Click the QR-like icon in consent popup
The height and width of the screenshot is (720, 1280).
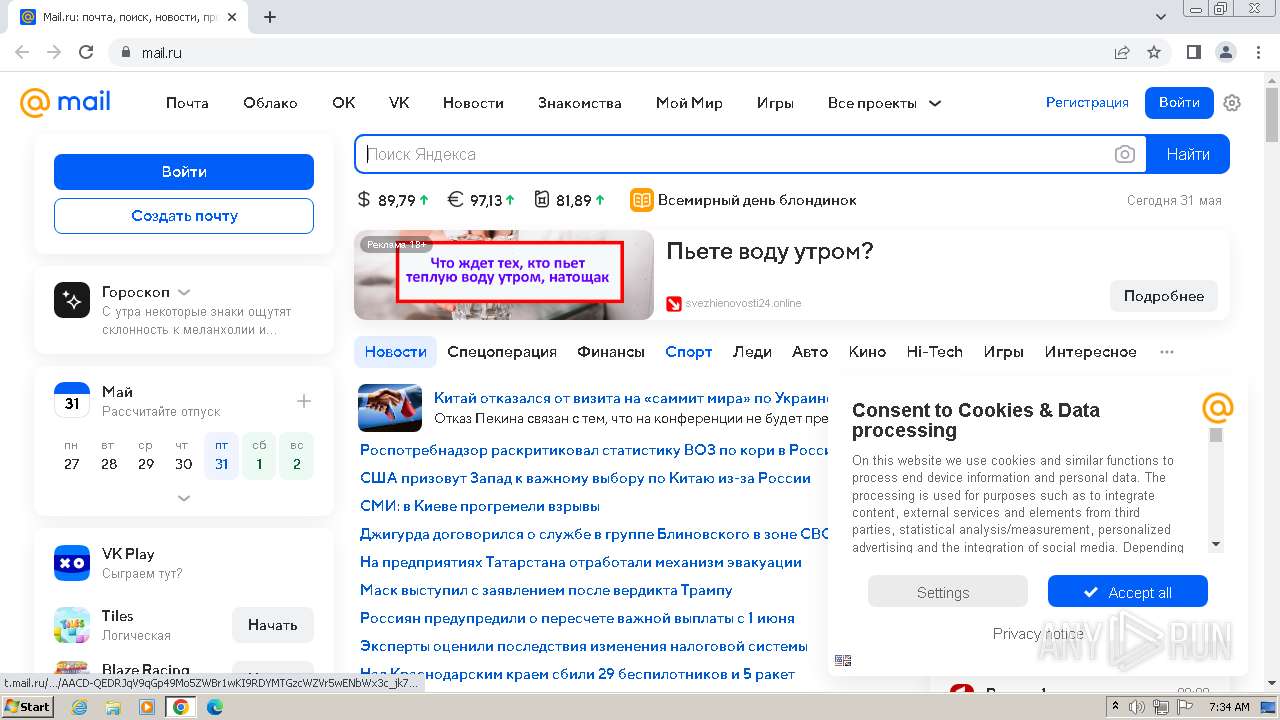843,661
